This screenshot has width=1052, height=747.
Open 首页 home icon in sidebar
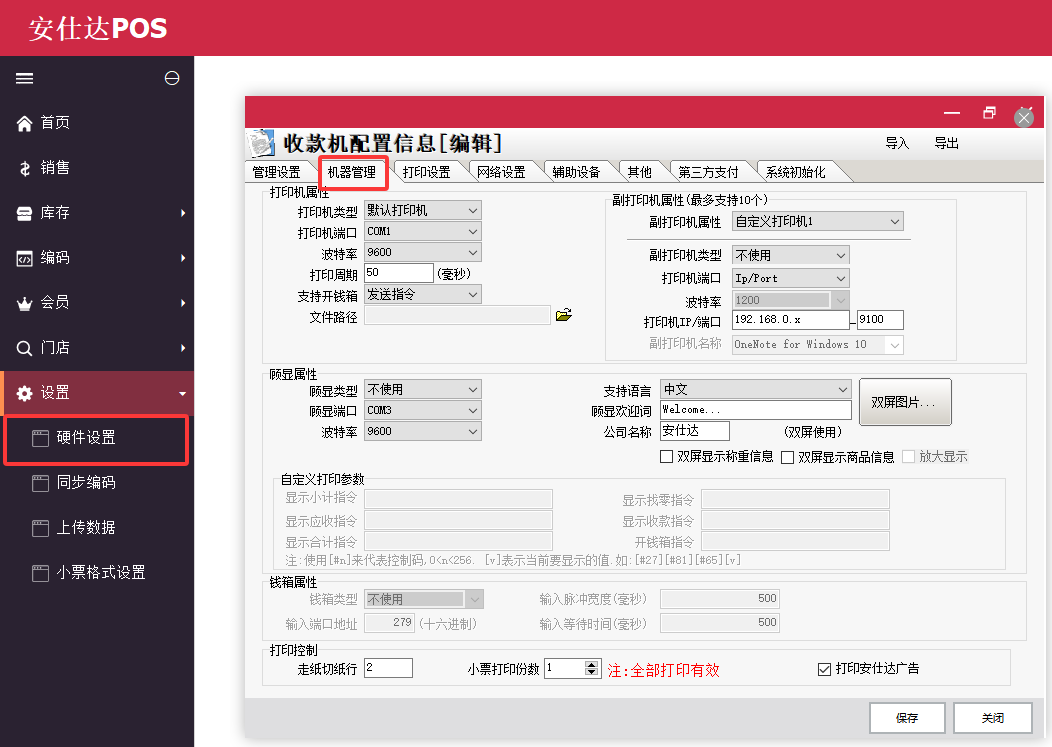[x=24, y=123]
